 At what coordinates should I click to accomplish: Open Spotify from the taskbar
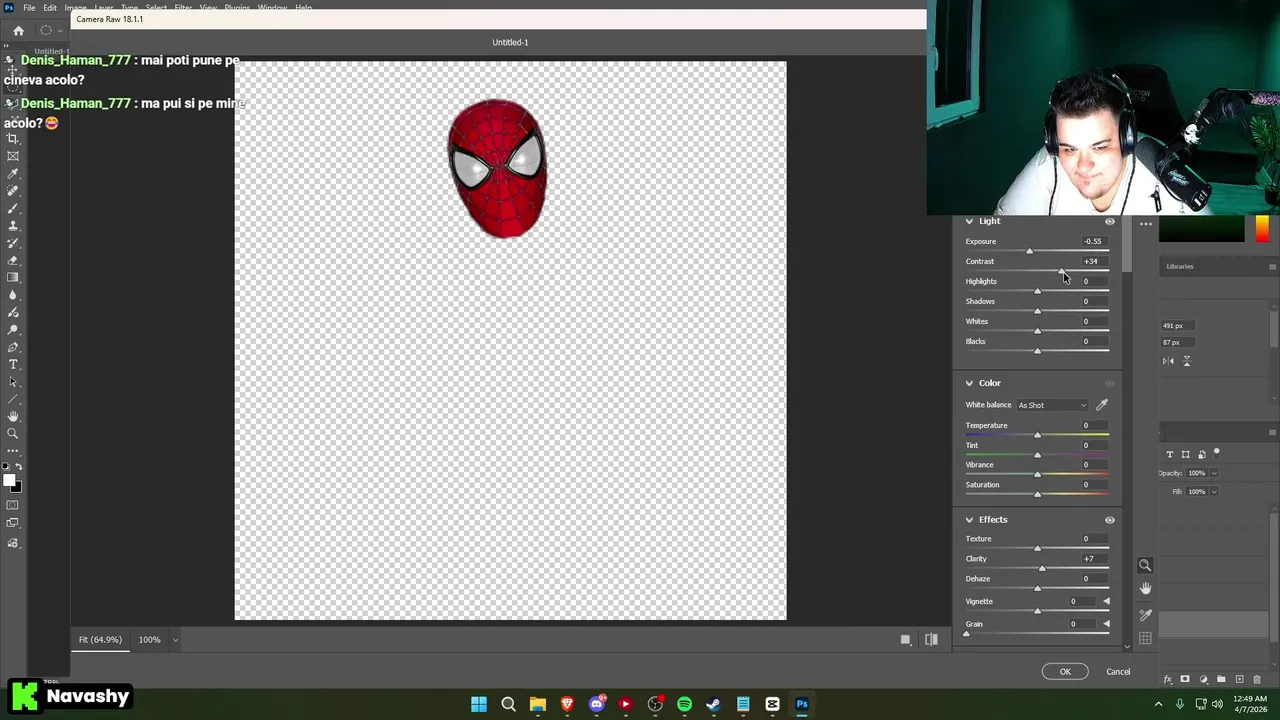tap(684, 704)
